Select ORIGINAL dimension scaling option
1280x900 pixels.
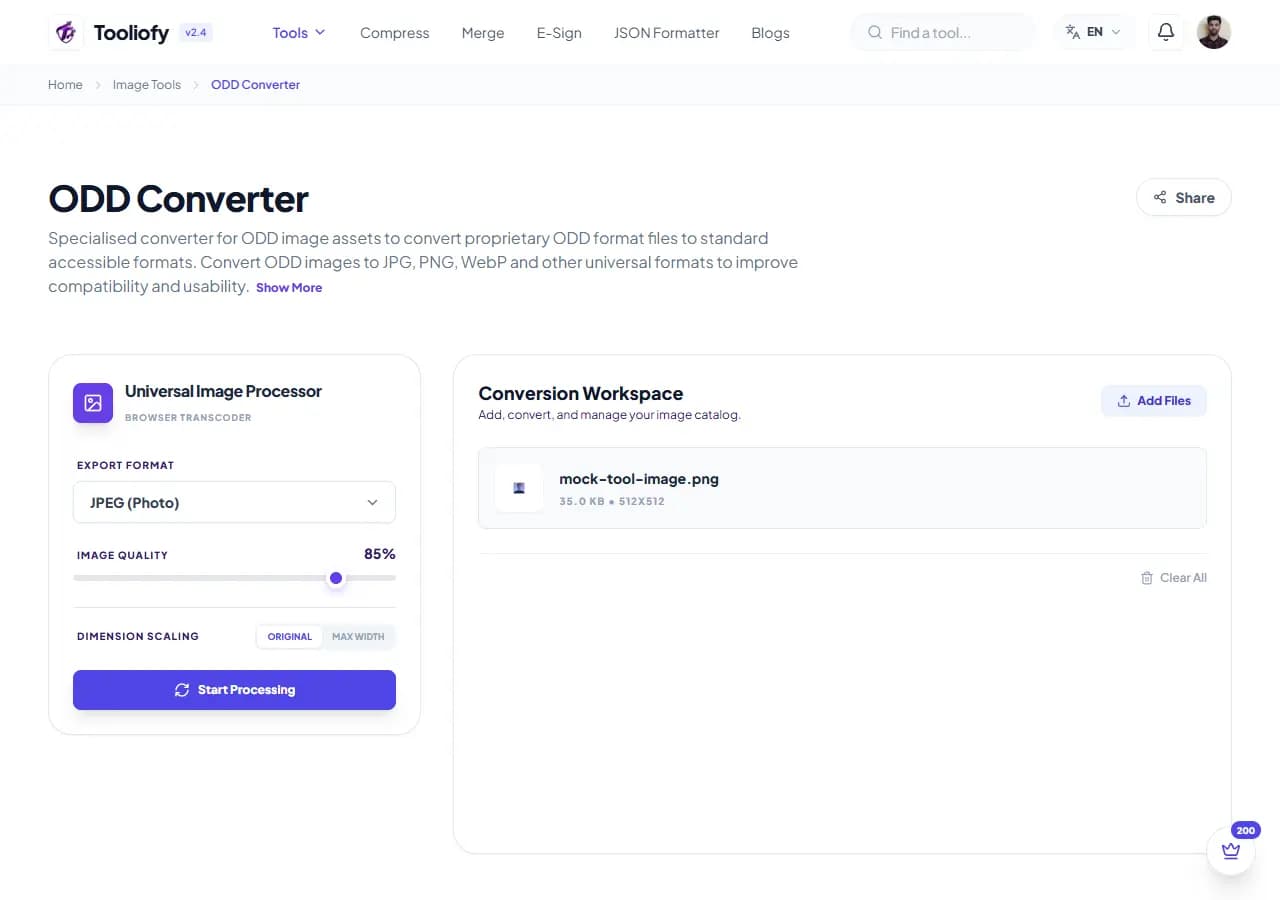(290, 636)
